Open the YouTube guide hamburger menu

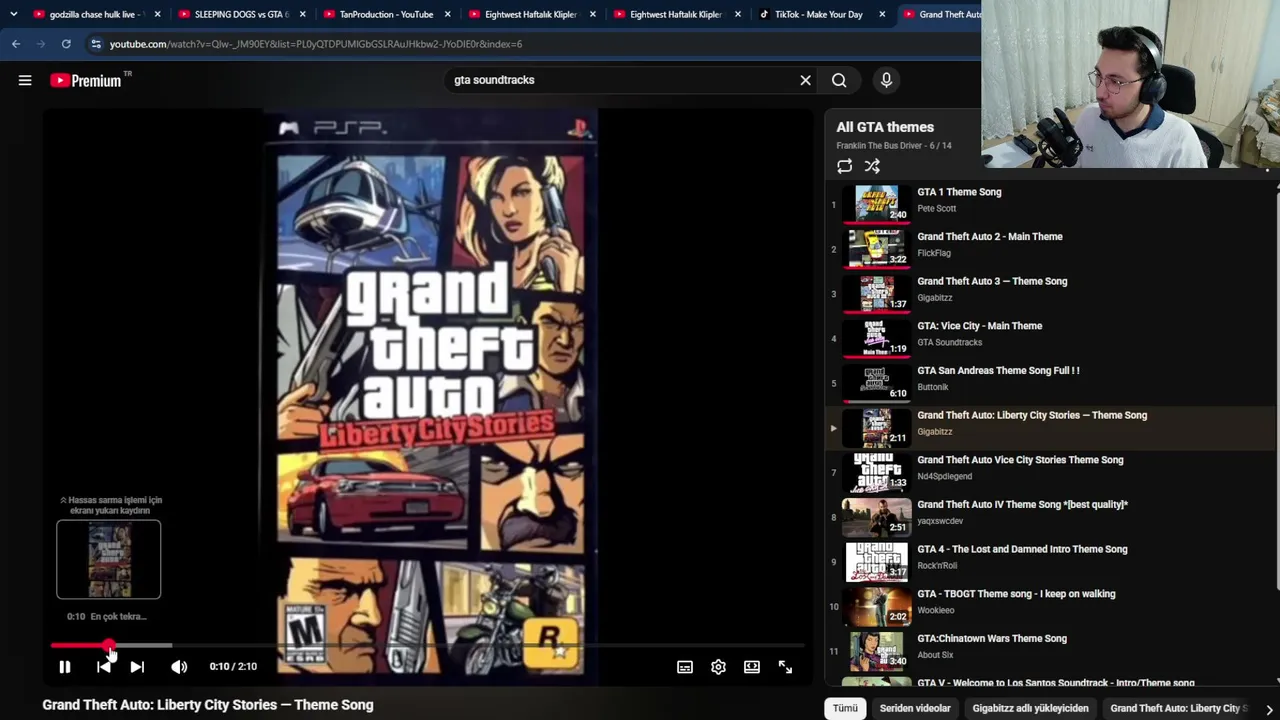(x=25, y=80)
